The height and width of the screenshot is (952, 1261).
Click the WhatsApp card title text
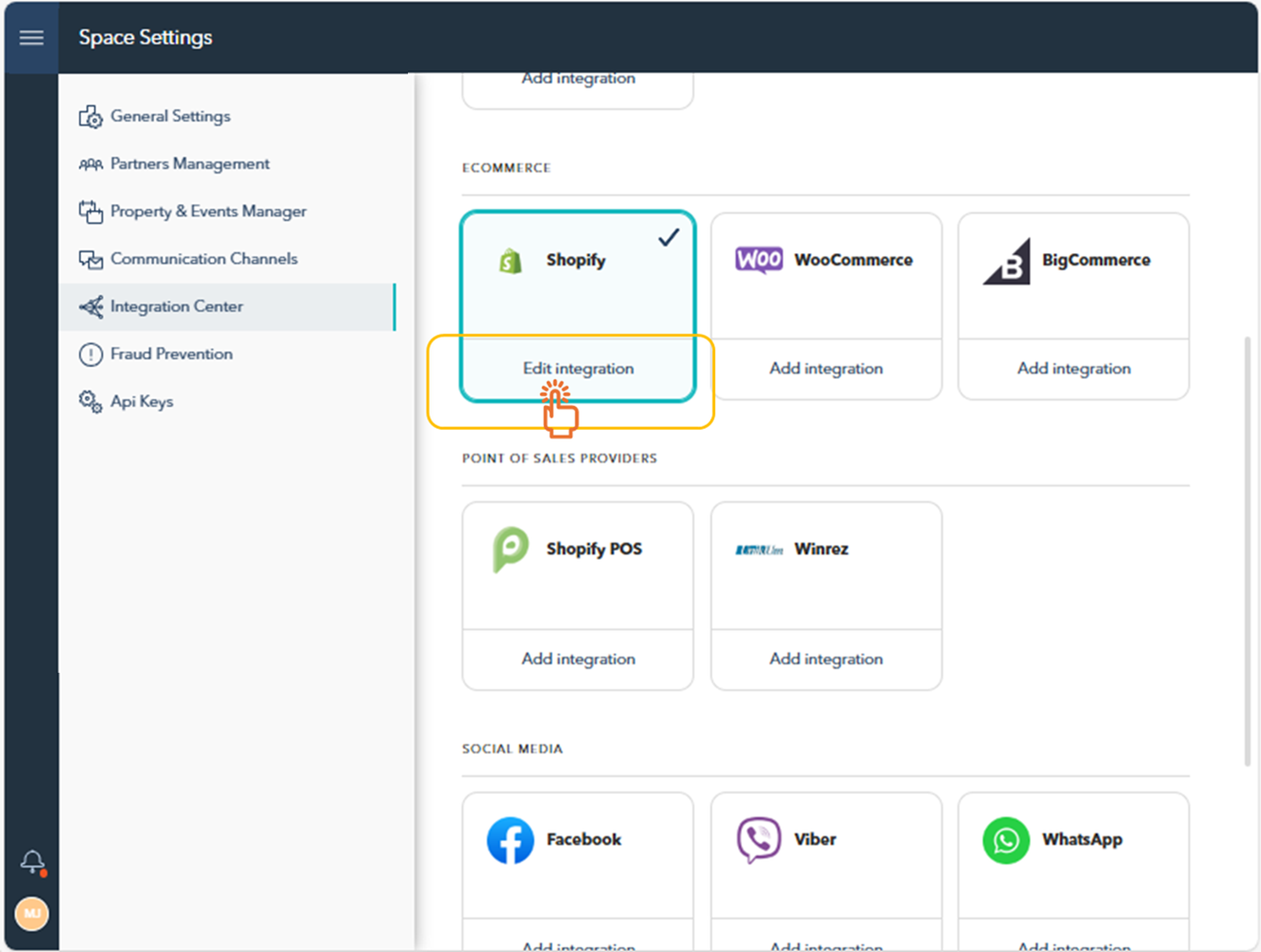(1082, 839)
